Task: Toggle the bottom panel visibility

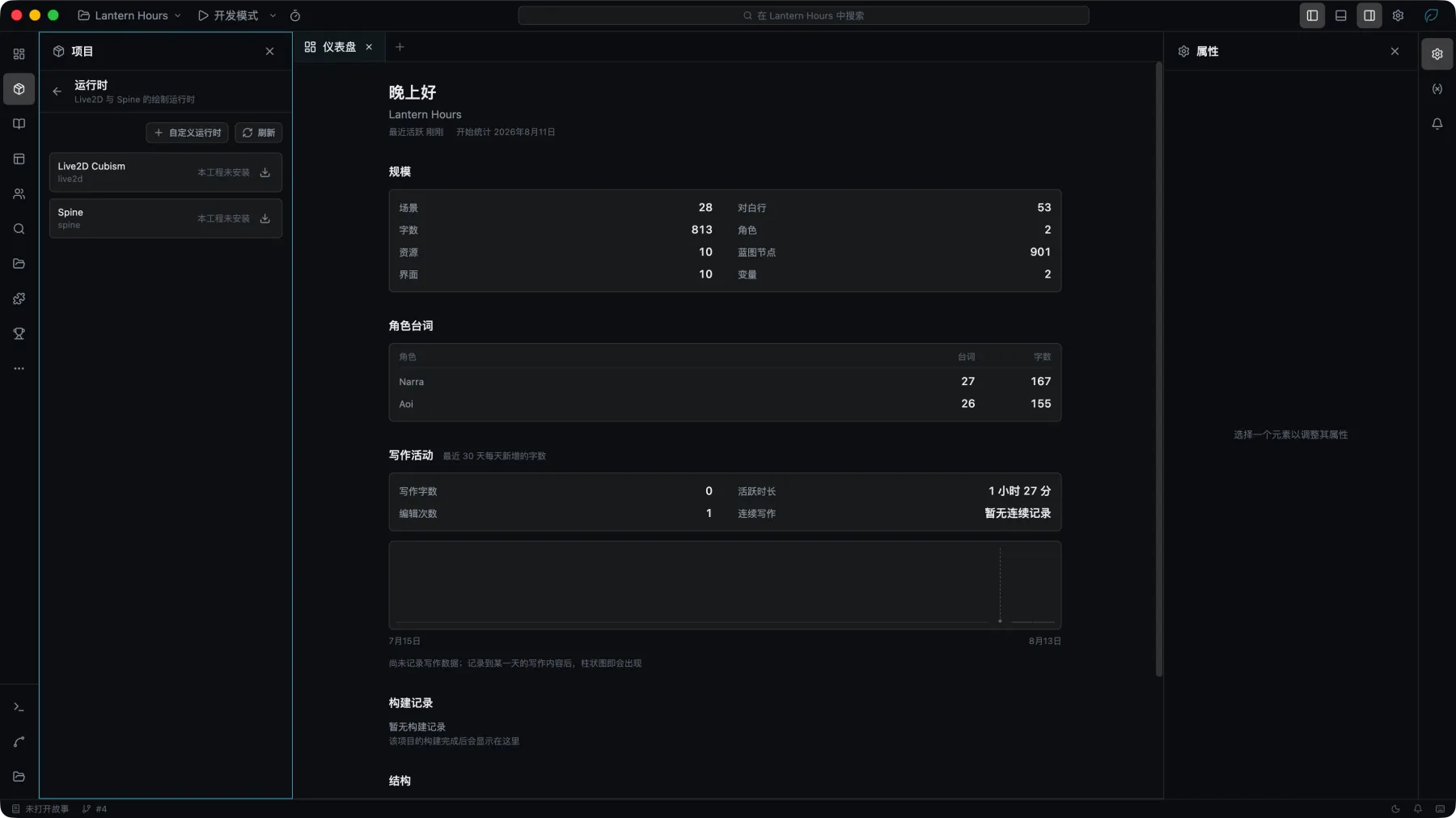Action: tap(1341, 15)
